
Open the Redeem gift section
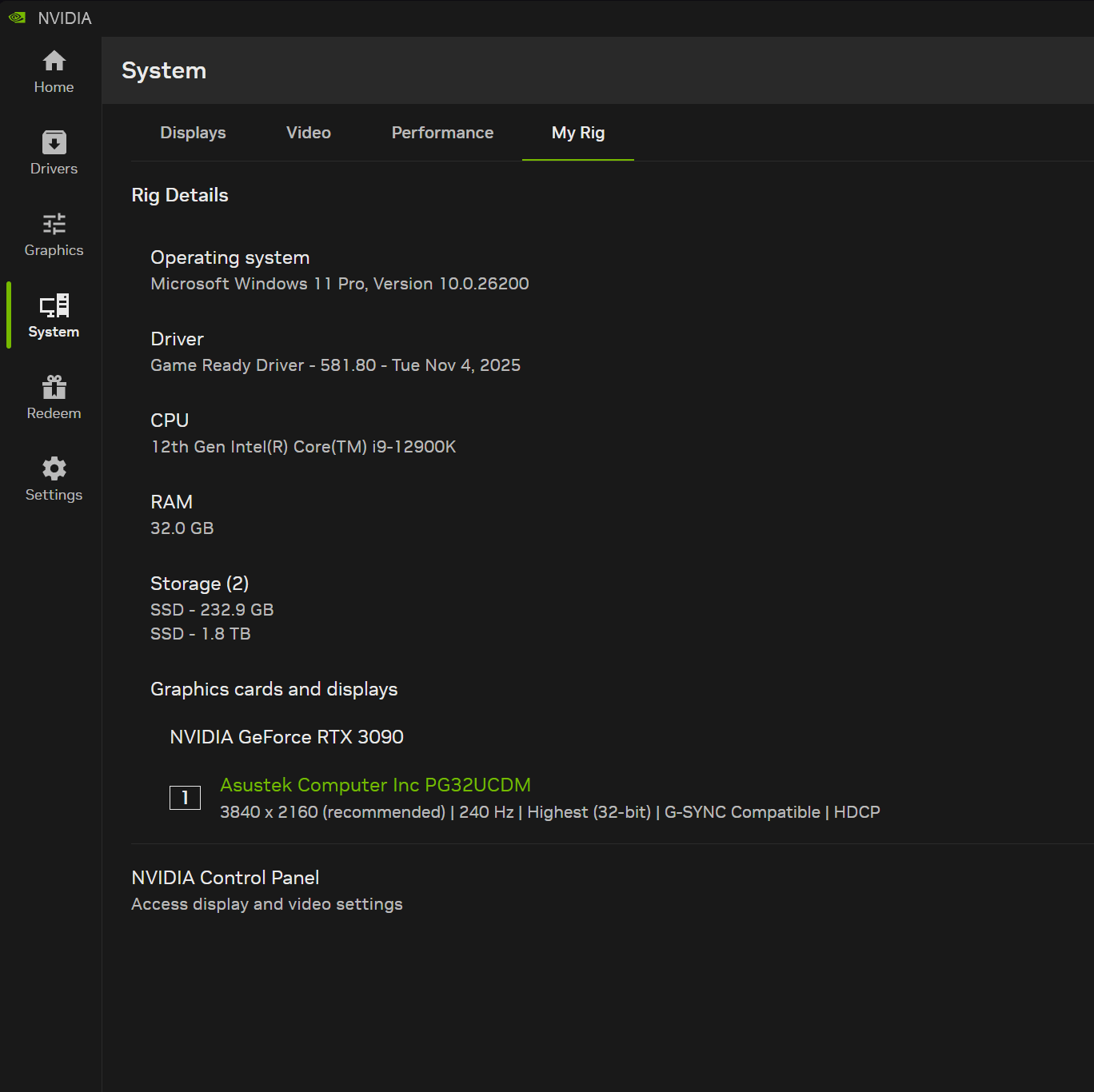(x=54, y=398)
